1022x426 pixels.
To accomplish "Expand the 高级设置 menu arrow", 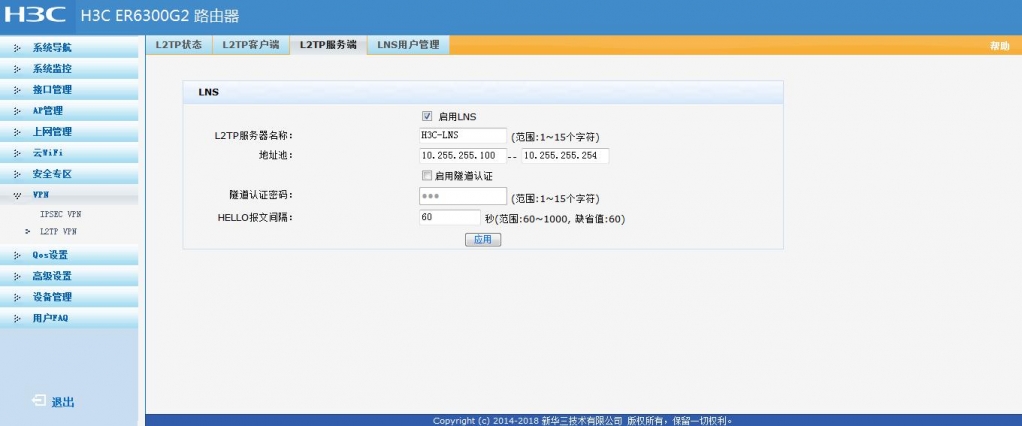I will pyautogui.click(x=17, y=276).
